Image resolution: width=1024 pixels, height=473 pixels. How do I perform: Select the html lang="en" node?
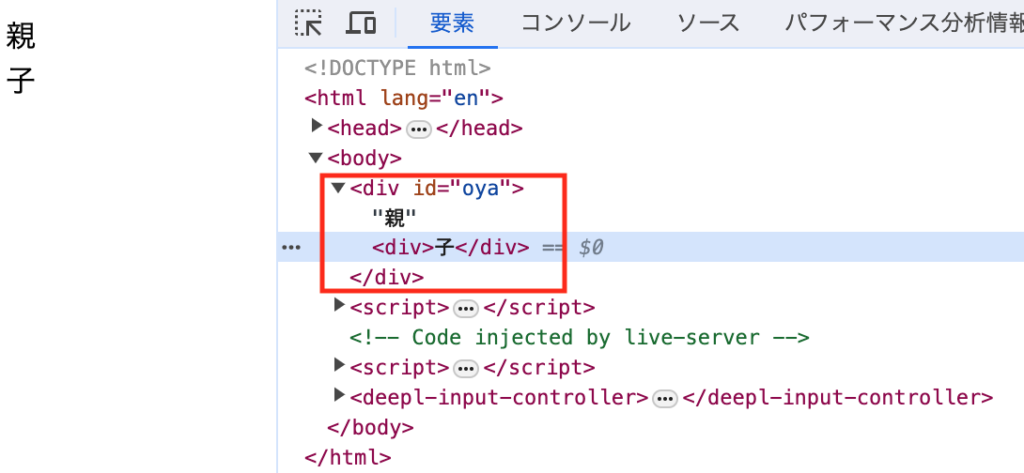(404, 99)
